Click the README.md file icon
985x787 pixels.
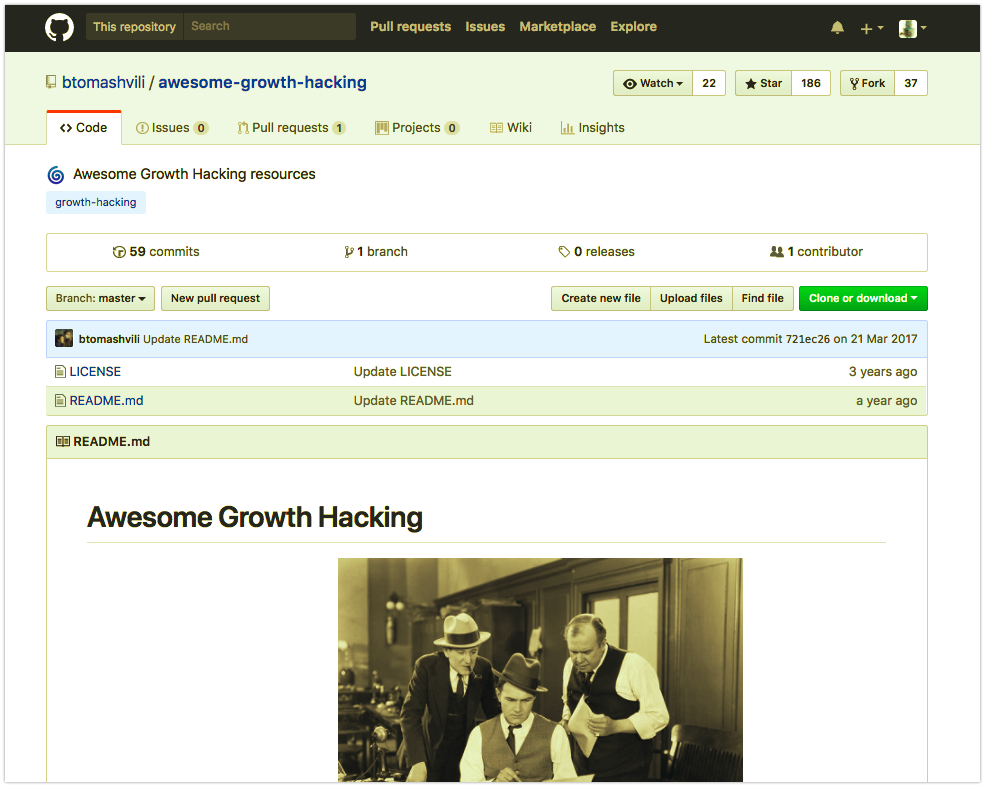(61, 400)
